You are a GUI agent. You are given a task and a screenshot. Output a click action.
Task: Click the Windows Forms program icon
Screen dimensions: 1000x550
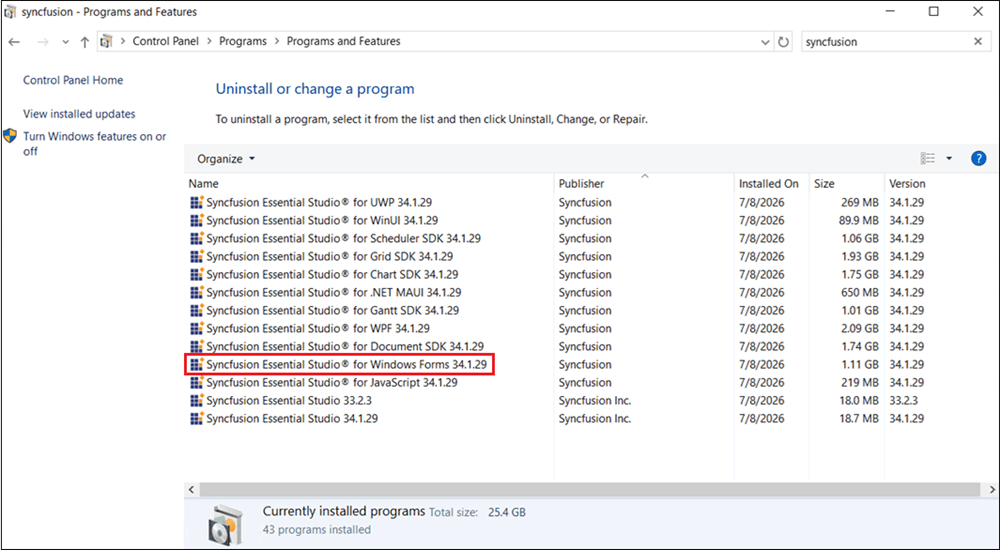point(197,364)
